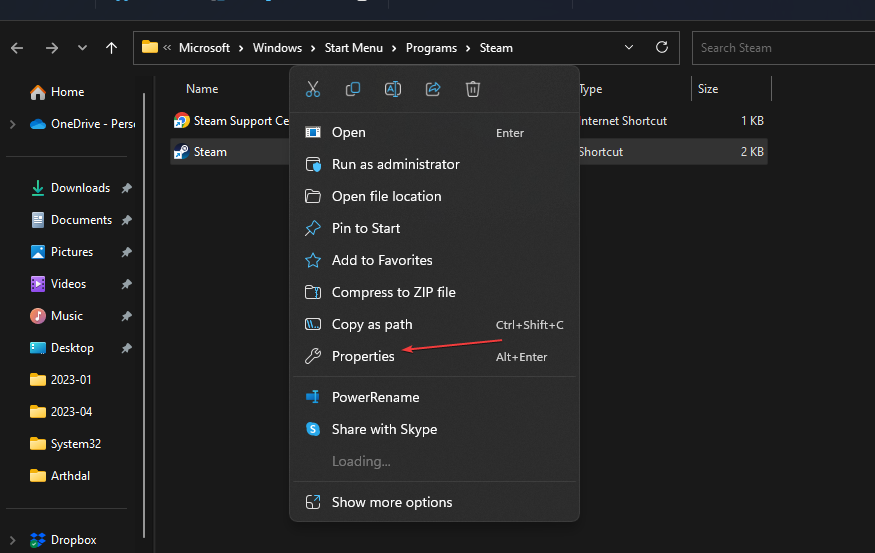Click Show more options
The width and height of the screenshot is (875, 553).
click(x=391, y=502)
